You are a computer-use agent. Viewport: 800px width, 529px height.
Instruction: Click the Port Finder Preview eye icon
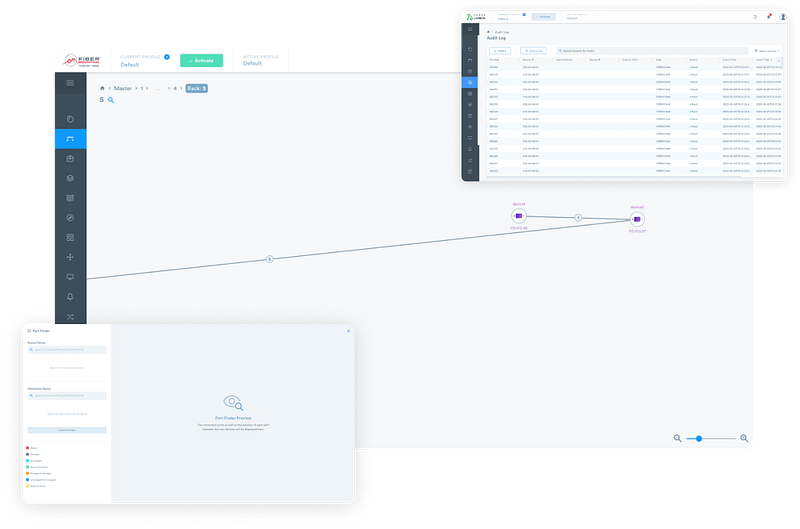[x=233, y=403]
